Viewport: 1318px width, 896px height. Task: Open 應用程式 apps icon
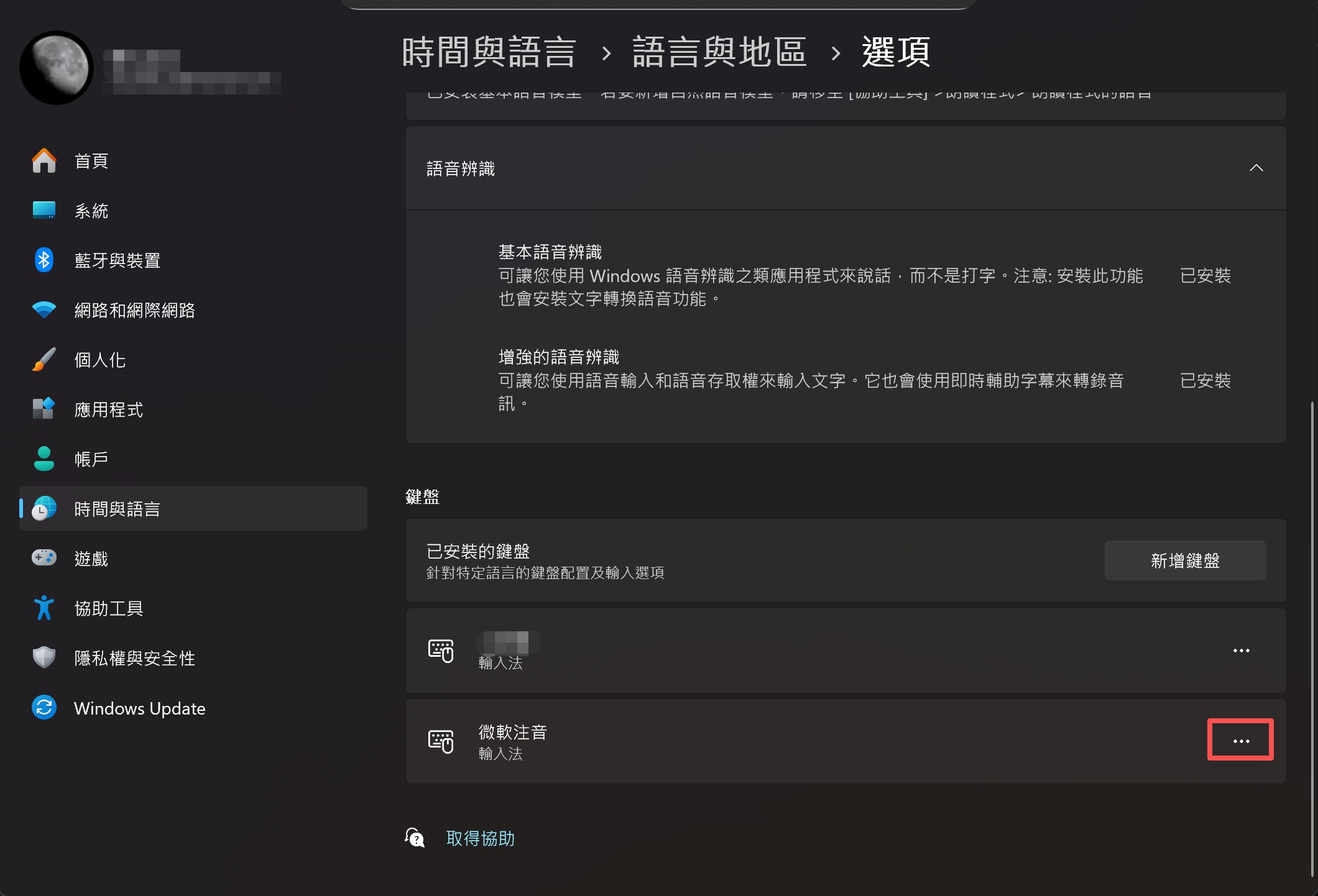pos(44,409)
